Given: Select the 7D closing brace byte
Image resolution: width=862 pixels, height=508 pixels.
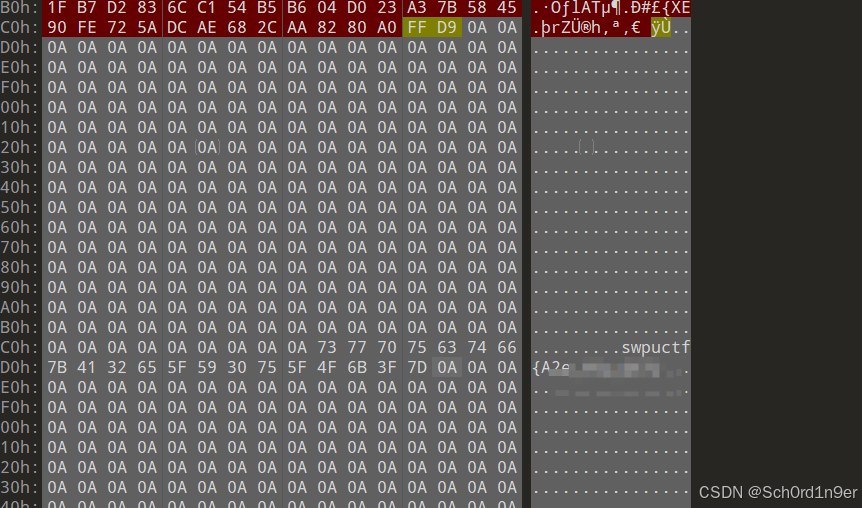Looking at the screenshot, I should pyautogui.click(x=417, y=367).
